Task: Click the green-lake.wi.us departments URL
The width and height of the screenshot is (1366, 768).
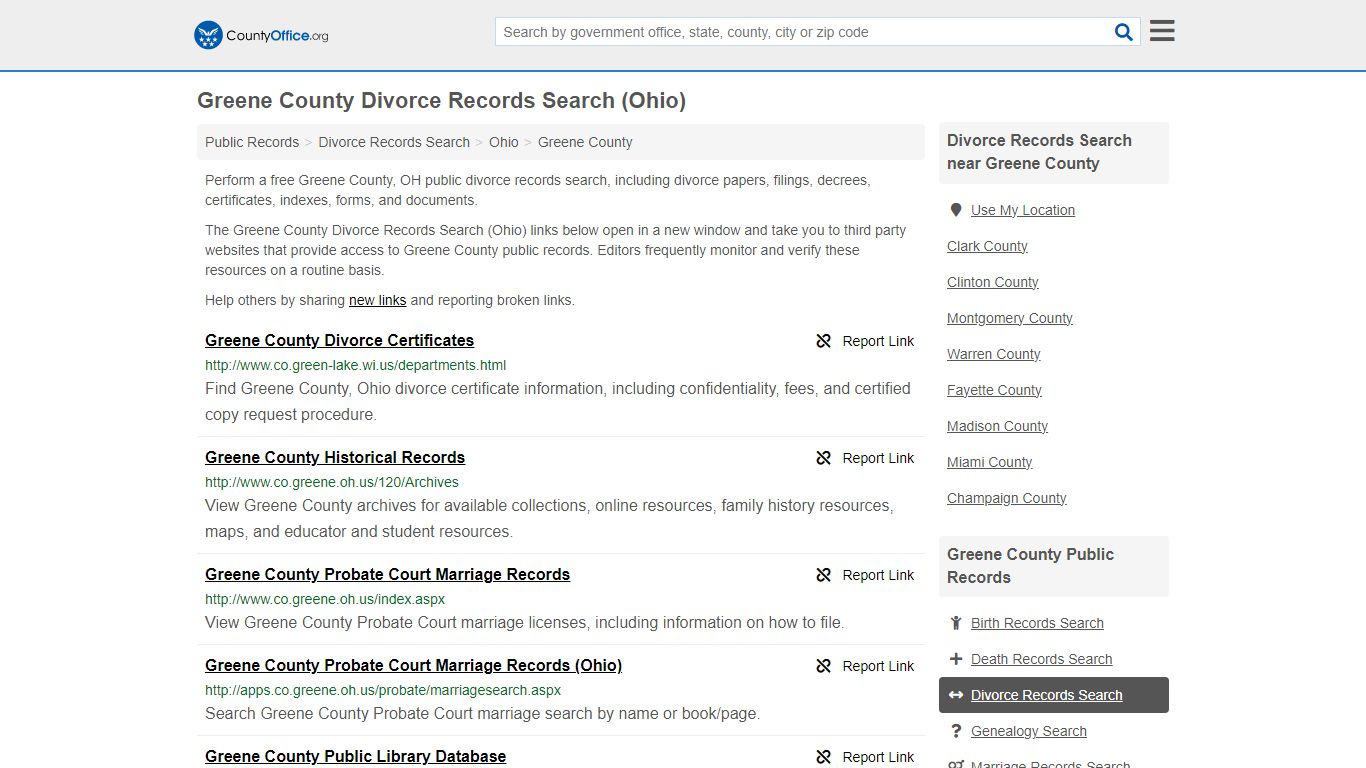Action: click(355, 365)
